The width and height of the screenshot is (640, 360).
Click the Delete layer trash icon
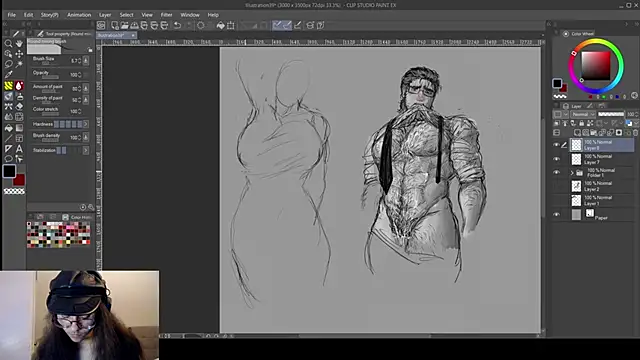[x=635, y=133]
